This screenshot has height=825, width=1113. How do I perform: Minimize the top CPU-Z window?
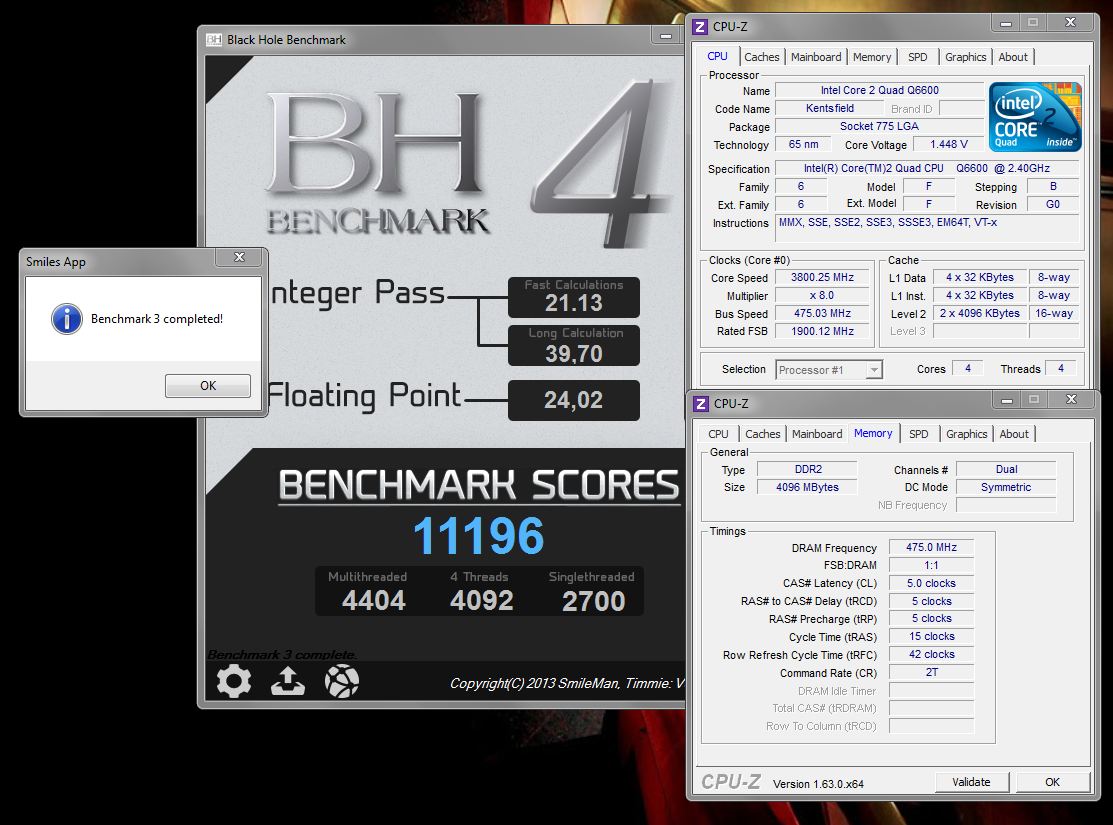coord(1006,23)
